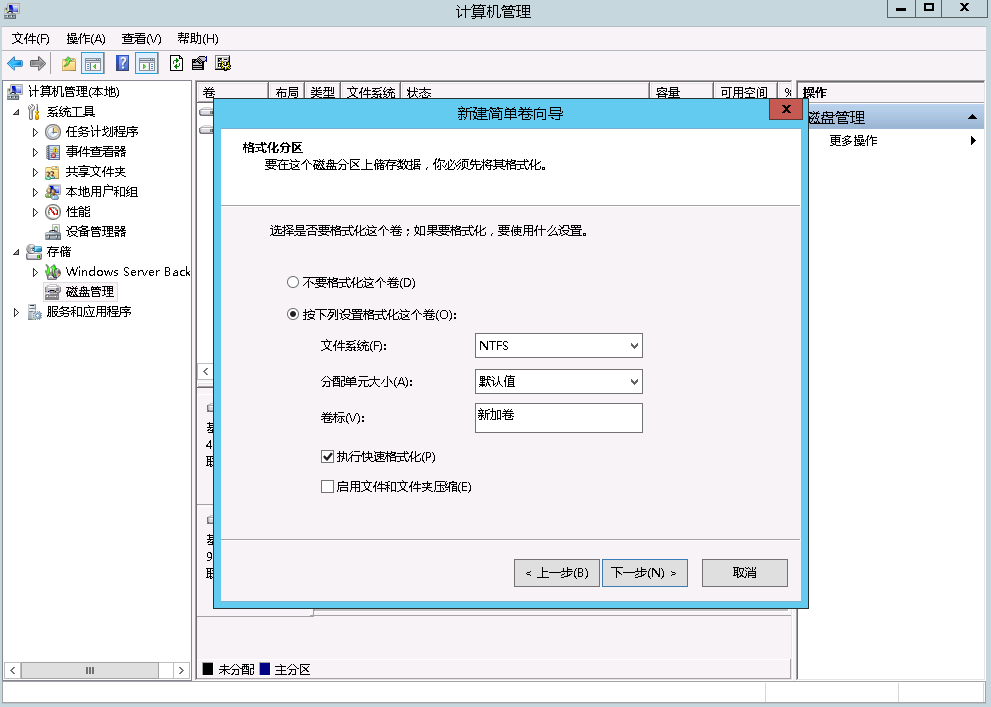Screen dimensions: 991x707
Task: Enable 启用文件和文件夹压缩 checkbox
Action: pos(326,486)
